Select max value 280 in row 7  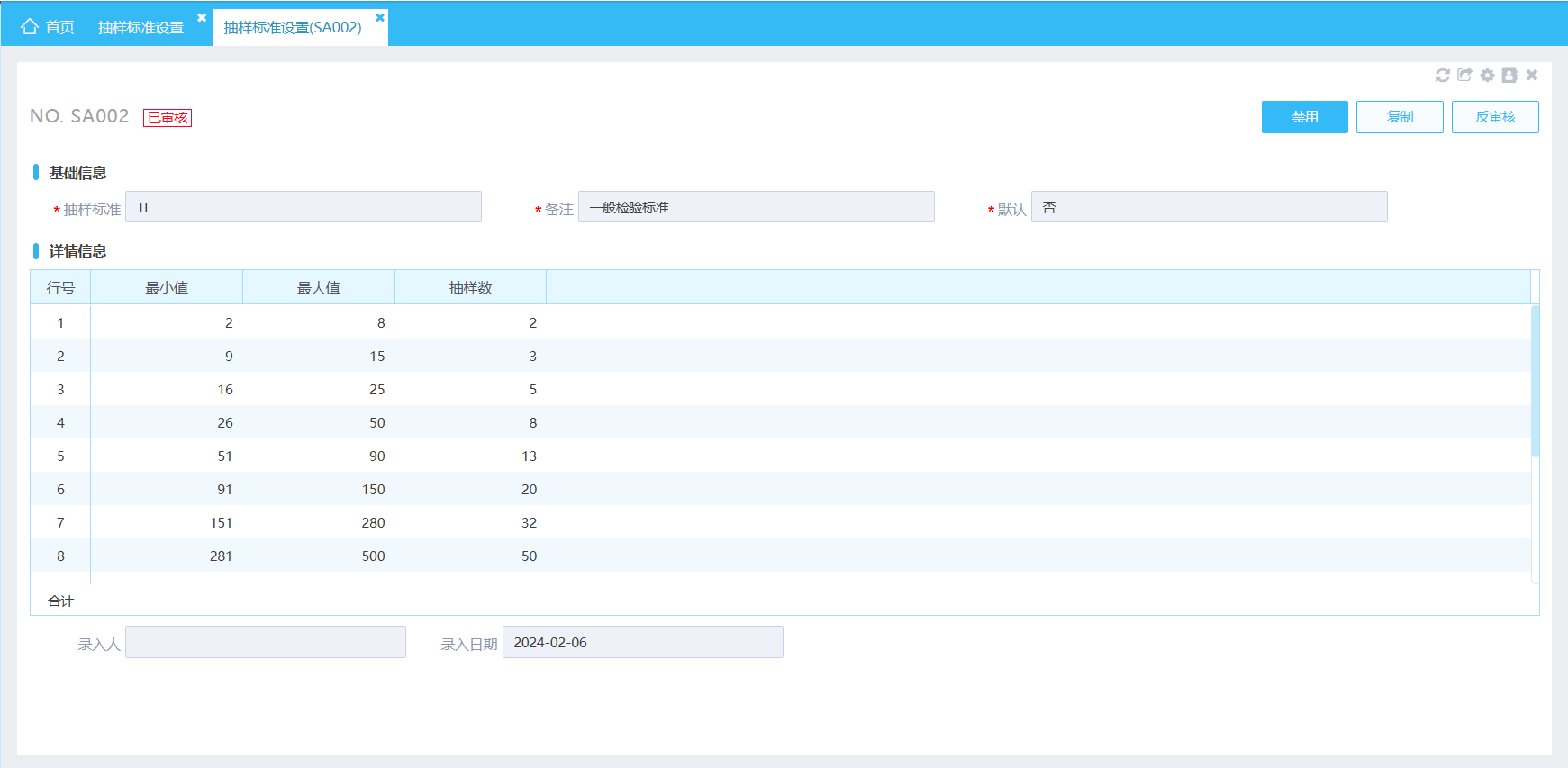374,523
